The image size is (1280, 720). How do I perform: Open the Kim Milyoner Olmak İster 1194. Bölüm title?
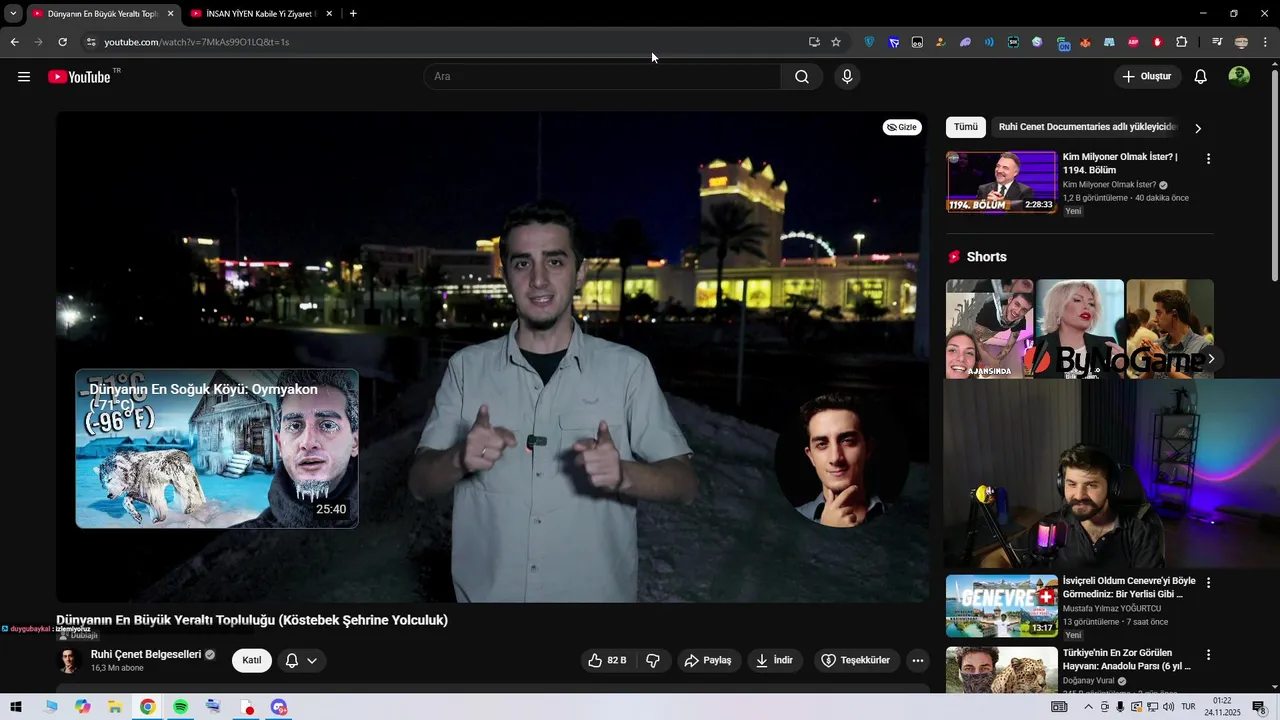tap(1120, 163)
